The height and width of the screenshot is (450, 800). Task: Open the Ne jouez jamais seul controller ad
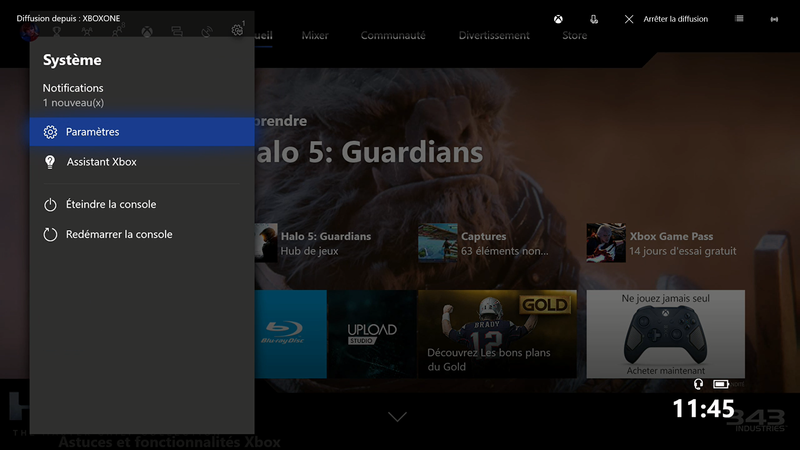click(666, 334)
